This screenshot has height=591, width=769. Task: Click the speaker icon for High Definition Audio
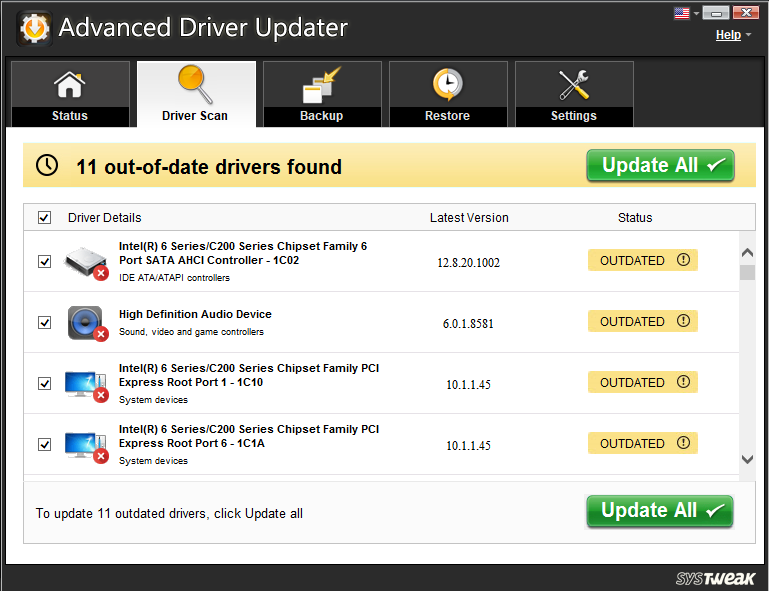[87, 323]
